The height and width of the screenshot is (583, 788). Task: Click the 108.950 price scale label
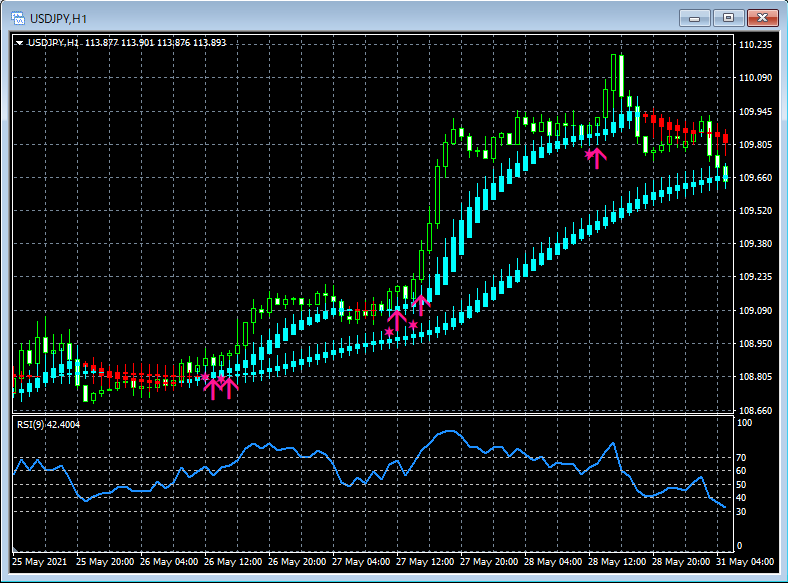coord(755,344)
